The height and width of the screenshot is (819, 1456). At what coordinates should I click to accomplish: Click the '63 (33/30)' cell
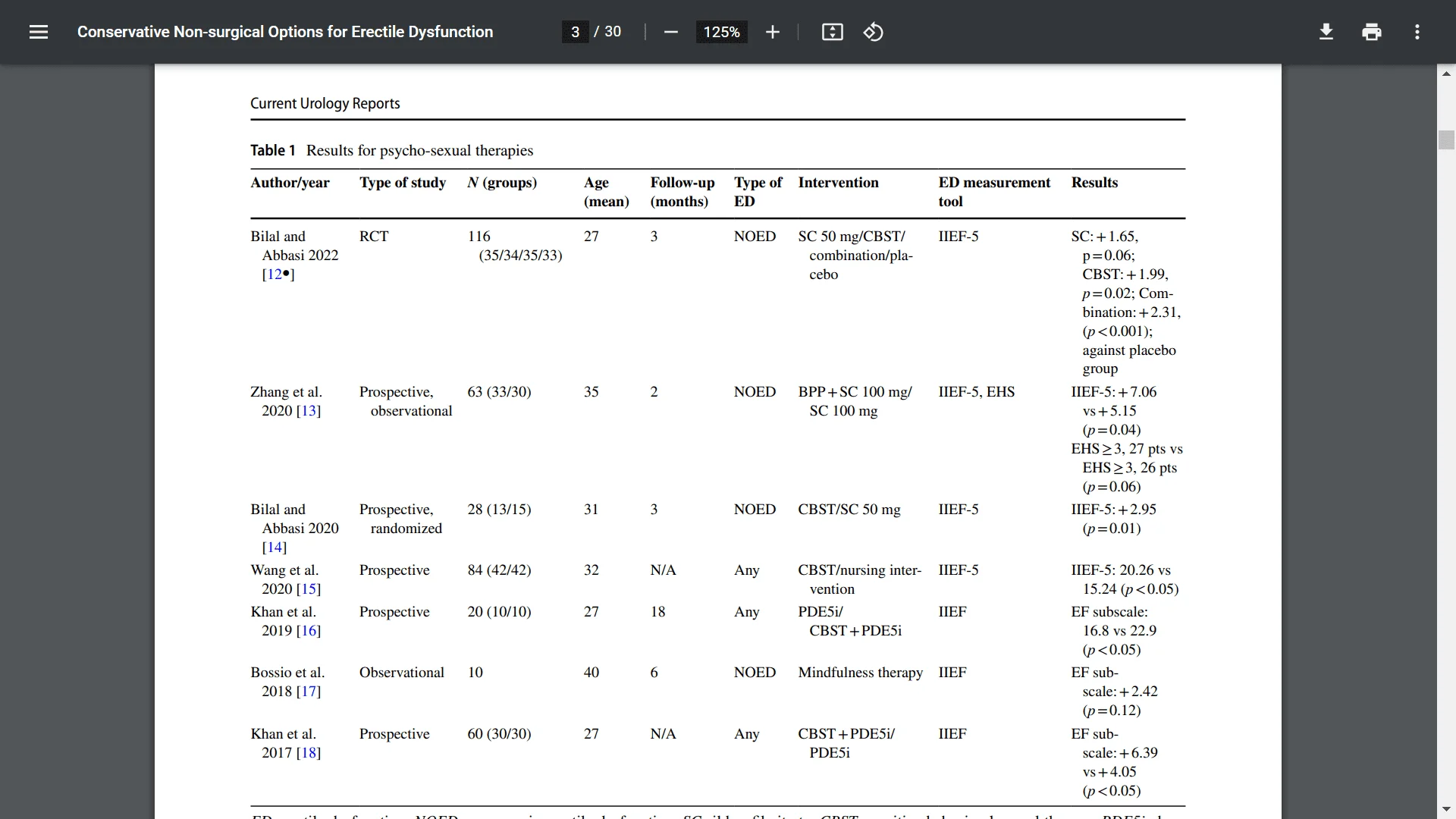pos(499,392)
